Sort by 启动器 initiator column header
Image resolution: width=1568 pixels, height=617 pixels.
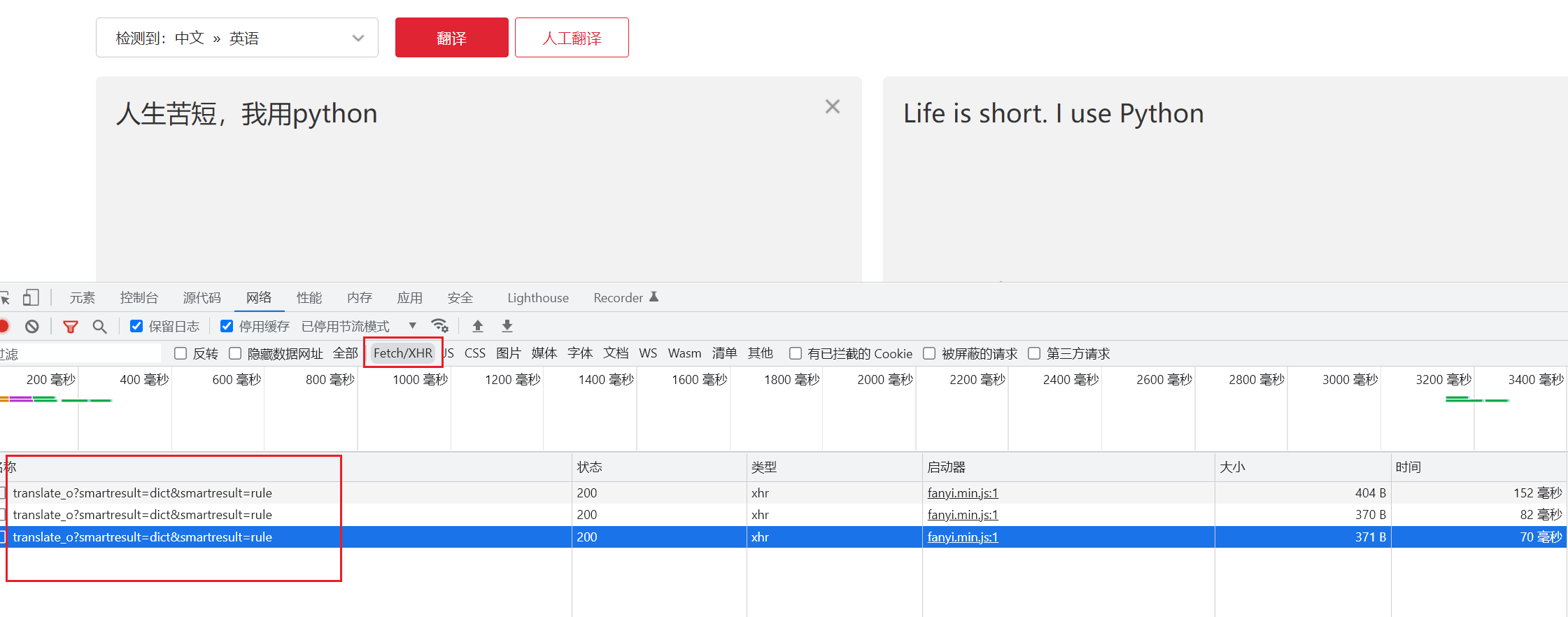pos(1068,467)
